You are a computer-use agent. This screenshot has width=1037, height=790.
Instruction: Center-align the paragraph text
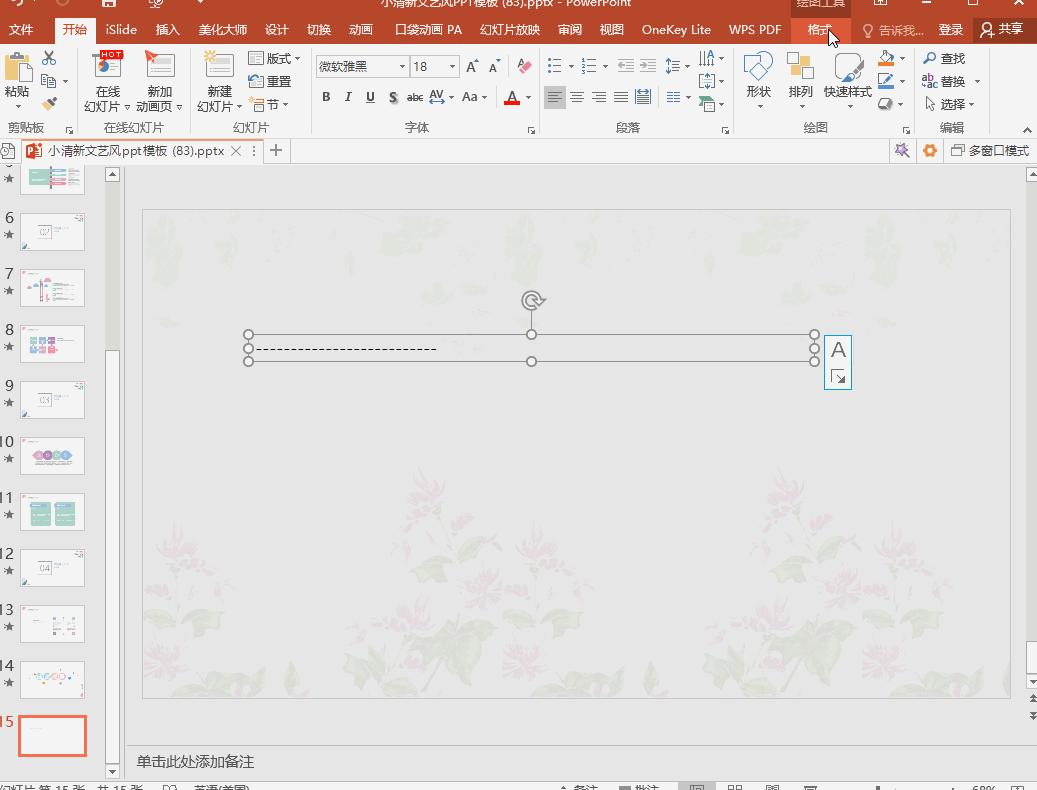tap(576, 96)
